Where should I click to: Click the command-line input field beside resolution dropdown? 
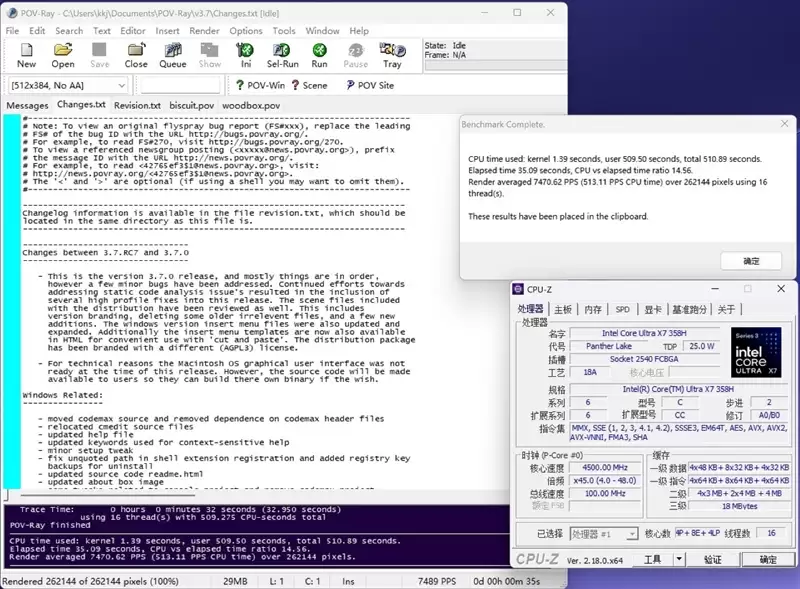coord(180,85)
